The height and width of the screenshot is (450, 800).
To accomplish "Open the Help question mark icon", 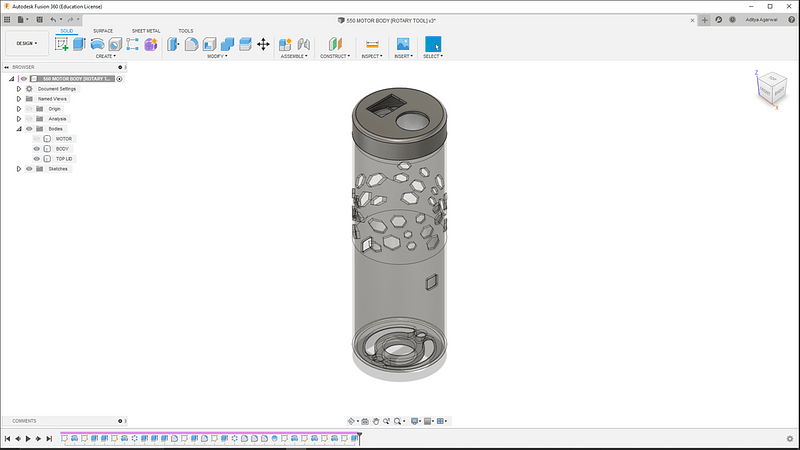I will pos(791,20).
